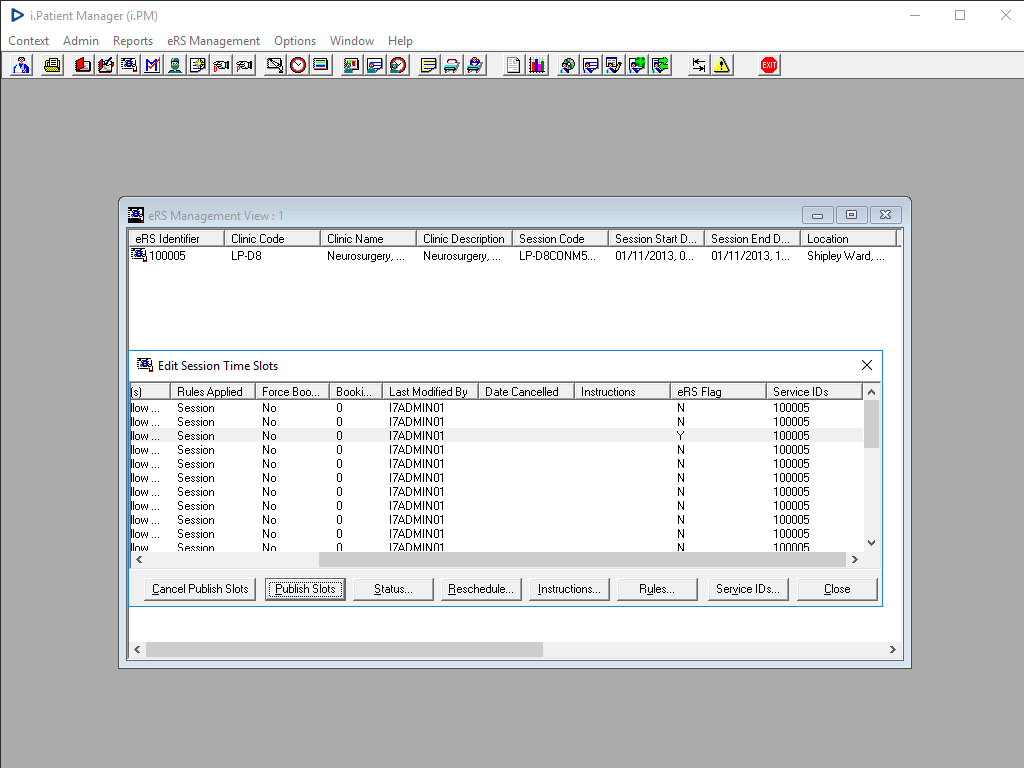The image size is (1024, 768).
Task: Click the person with green arrows icon
Action: click(x=660, y=65)
